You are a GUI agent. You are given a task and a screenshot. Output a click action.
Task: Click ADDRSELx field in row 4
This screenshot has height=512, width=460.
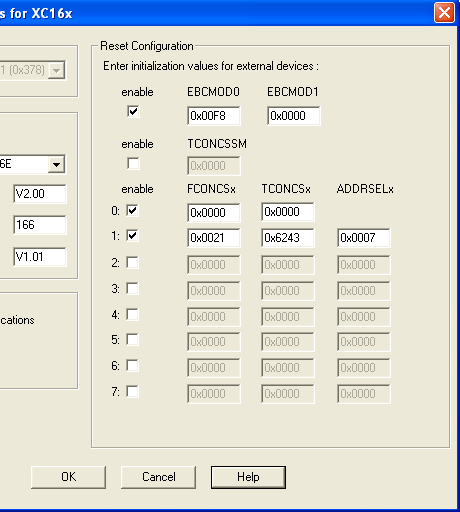[364, 317]
